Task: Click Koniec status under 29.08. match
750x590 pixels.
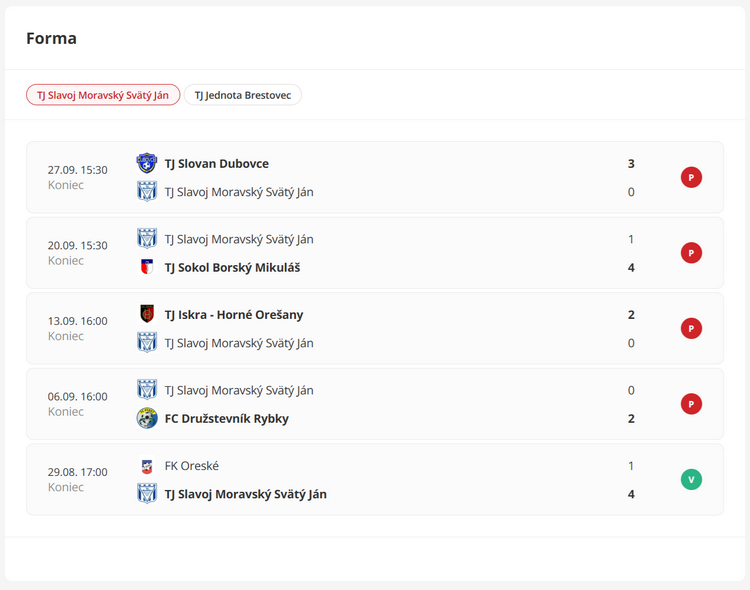Action: coord(66,488)
